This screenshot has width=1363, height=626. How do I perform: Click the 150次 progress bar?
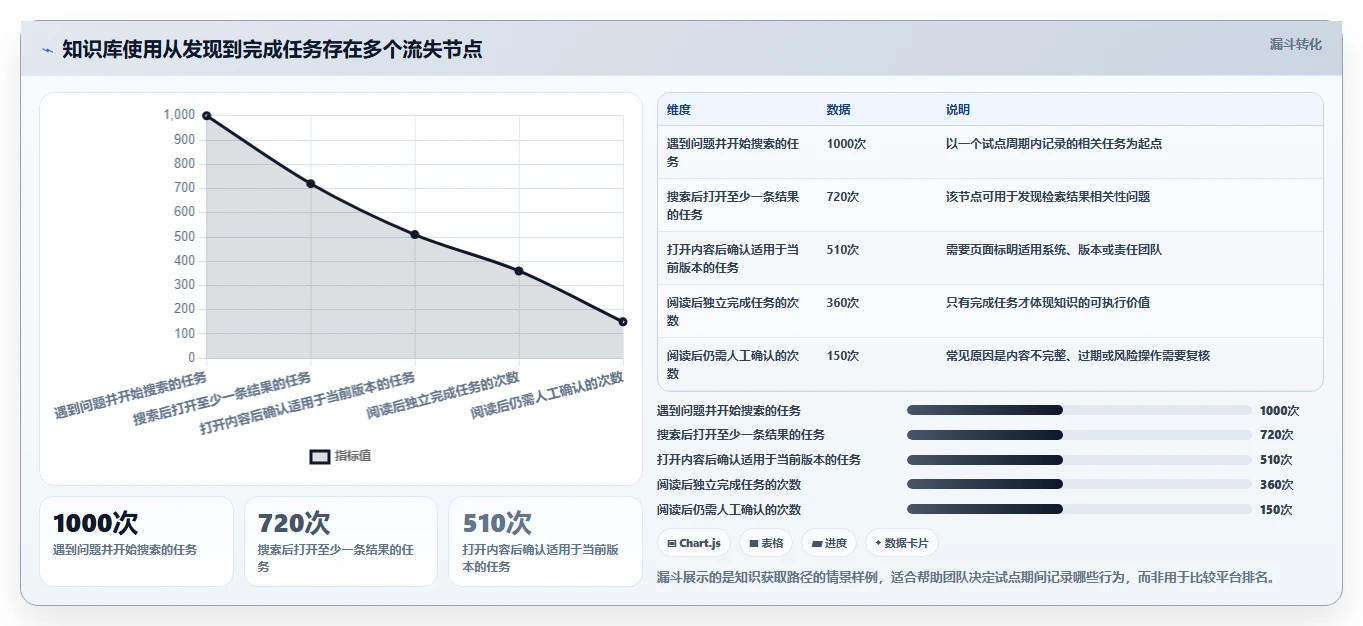pyautogui.click(x=1079, y=509)
